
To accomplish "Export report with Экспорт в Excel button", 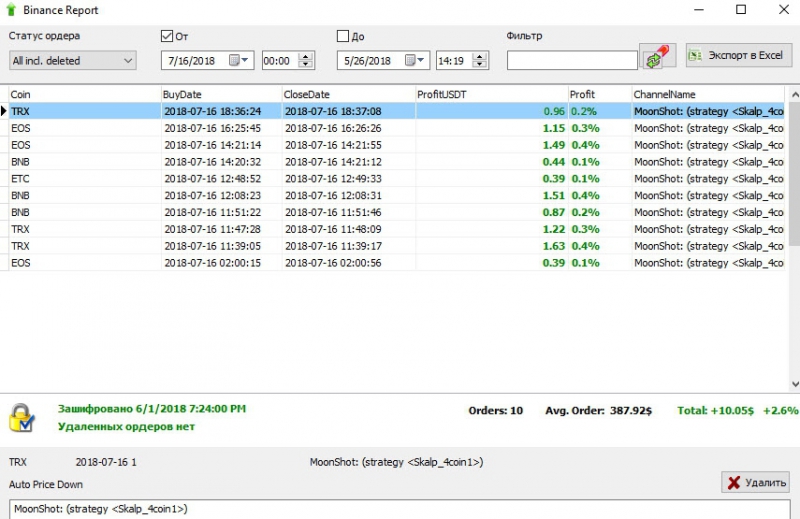I will [739, 55].
